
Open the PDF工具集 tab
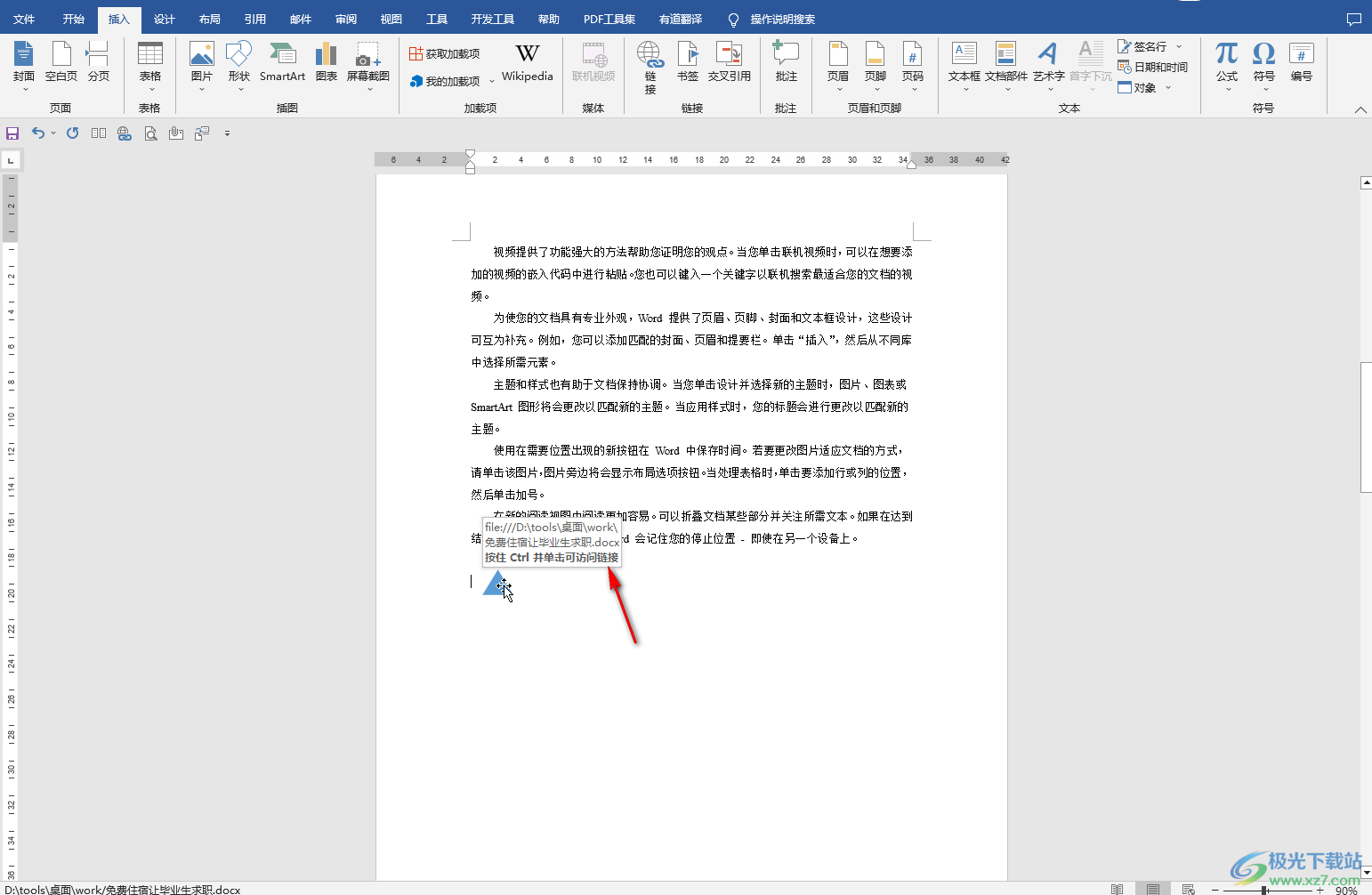609,19
